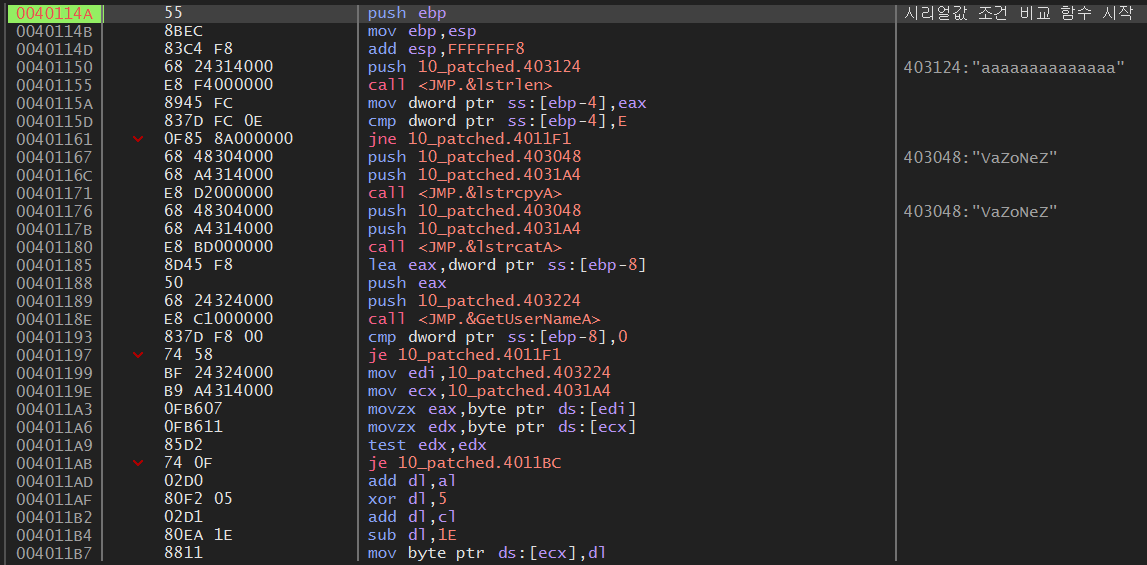Click the address 0040119E

pos(52,391)
